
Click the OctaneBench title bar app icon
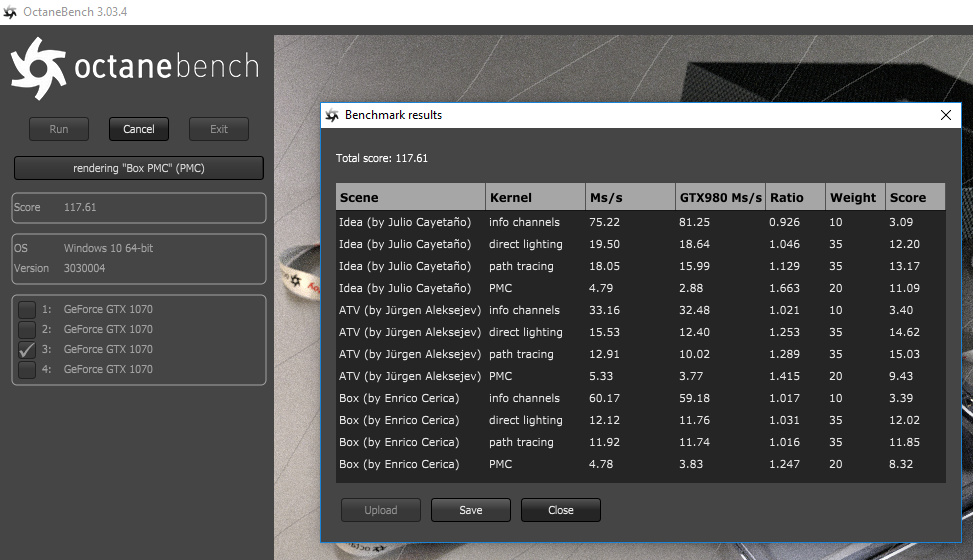click(10, 12)
